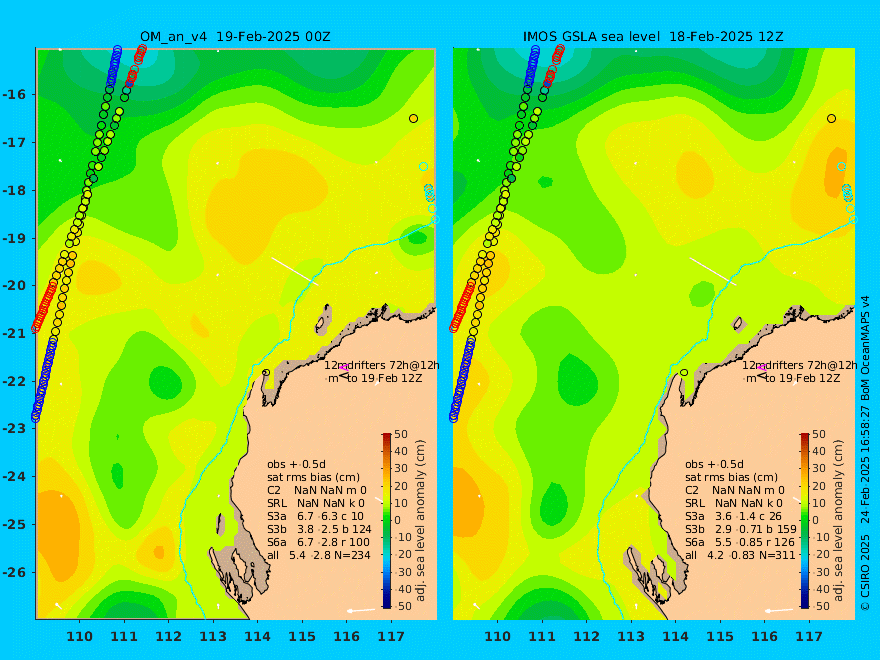The width and height of the screenshot is (880, 660).
Task: Click longitude label 110 under left map
Action: pyautogui.click(x=79, y=636)
